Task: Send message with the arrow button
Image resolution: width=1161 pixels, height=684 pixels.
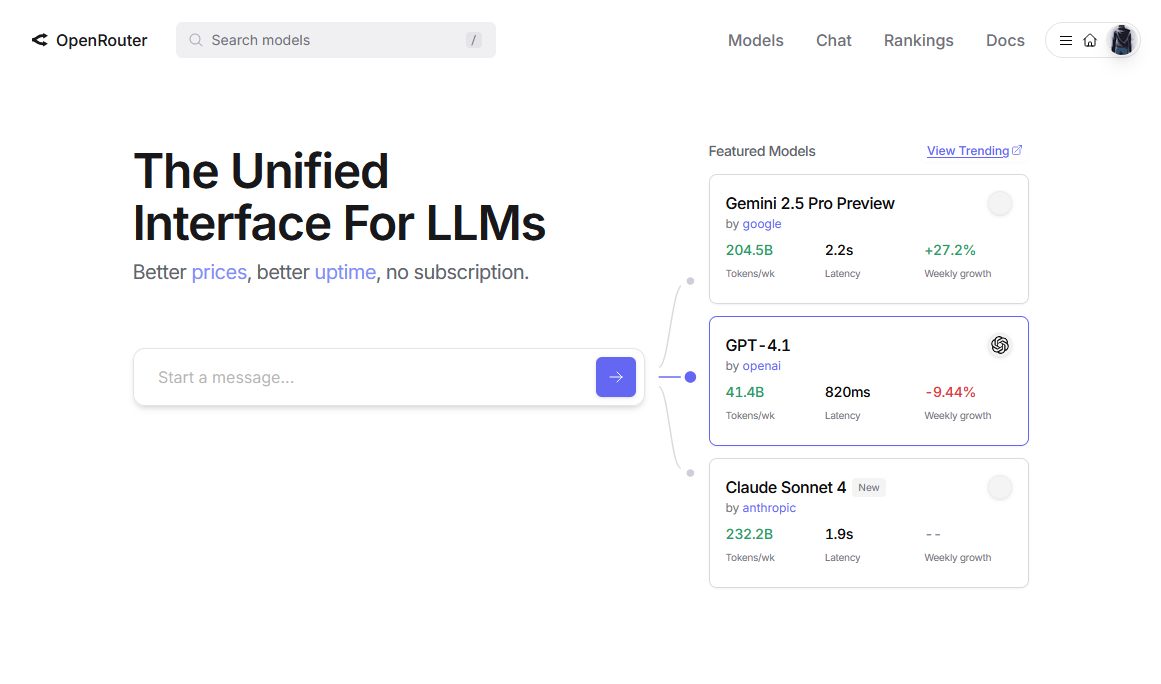Action: [616, 377]
